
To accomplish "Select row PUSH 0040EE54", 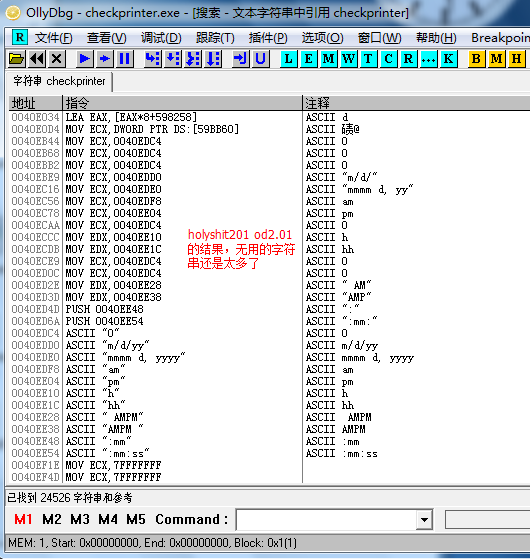I will 269,321.
